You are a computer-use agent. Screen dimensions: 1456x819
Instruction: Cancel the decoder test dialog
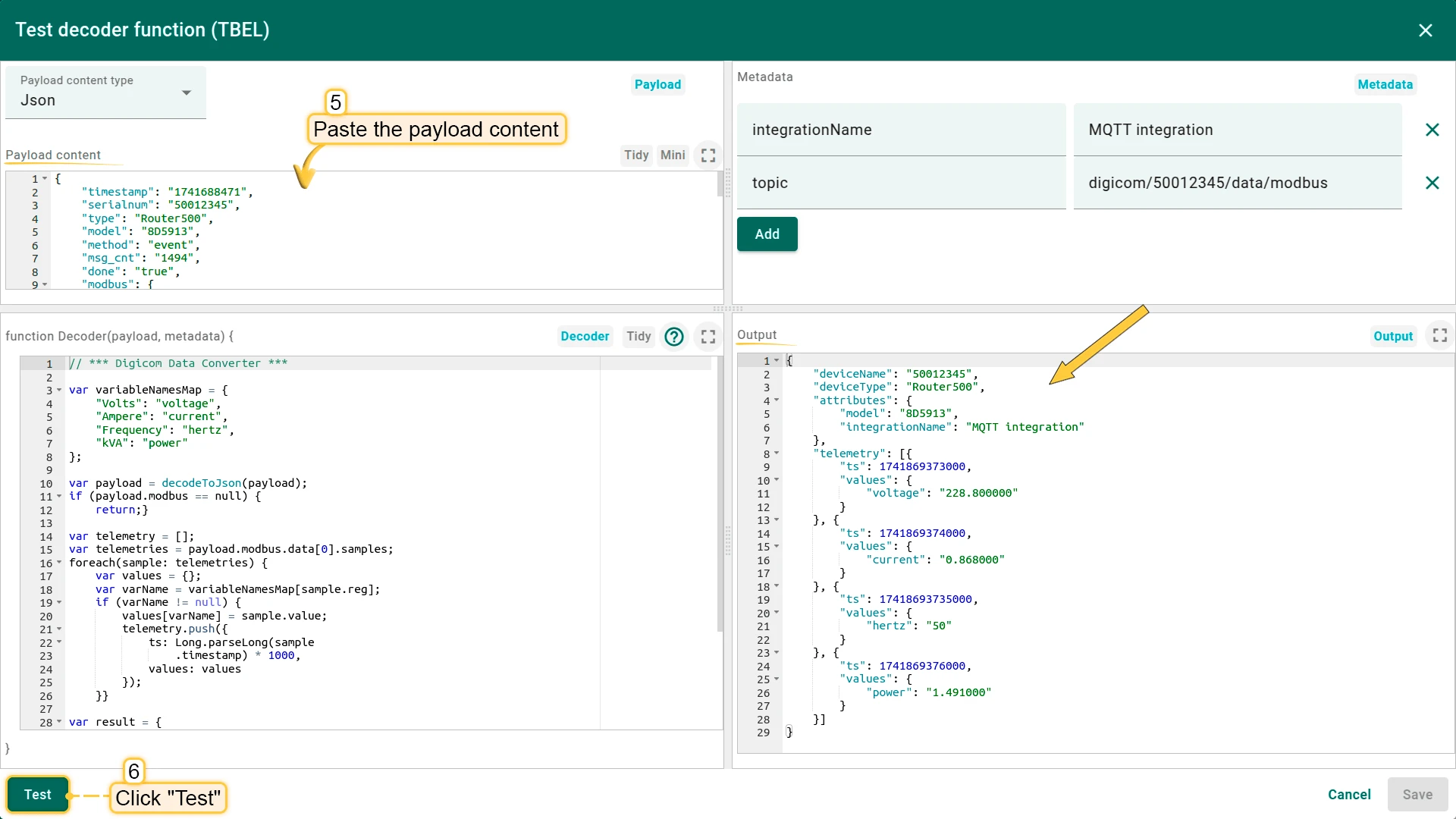pyautogui.click(x=1349, y=794)
